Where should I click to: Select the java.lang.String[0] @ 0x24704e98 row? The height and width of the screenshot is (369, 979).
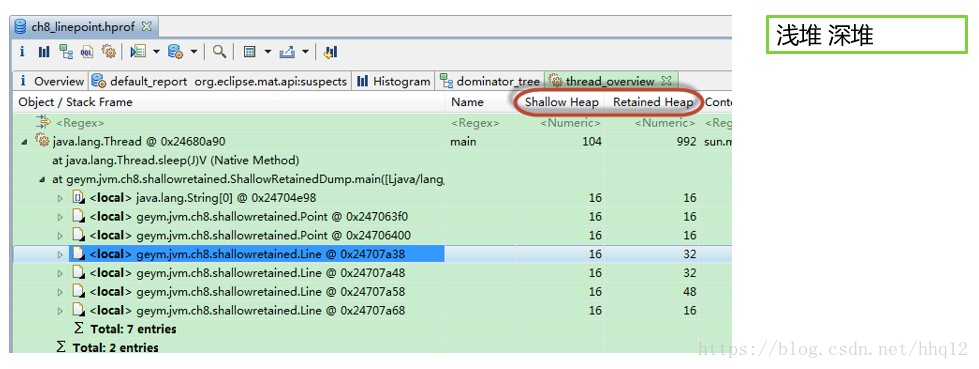click(x=202, y=198)
